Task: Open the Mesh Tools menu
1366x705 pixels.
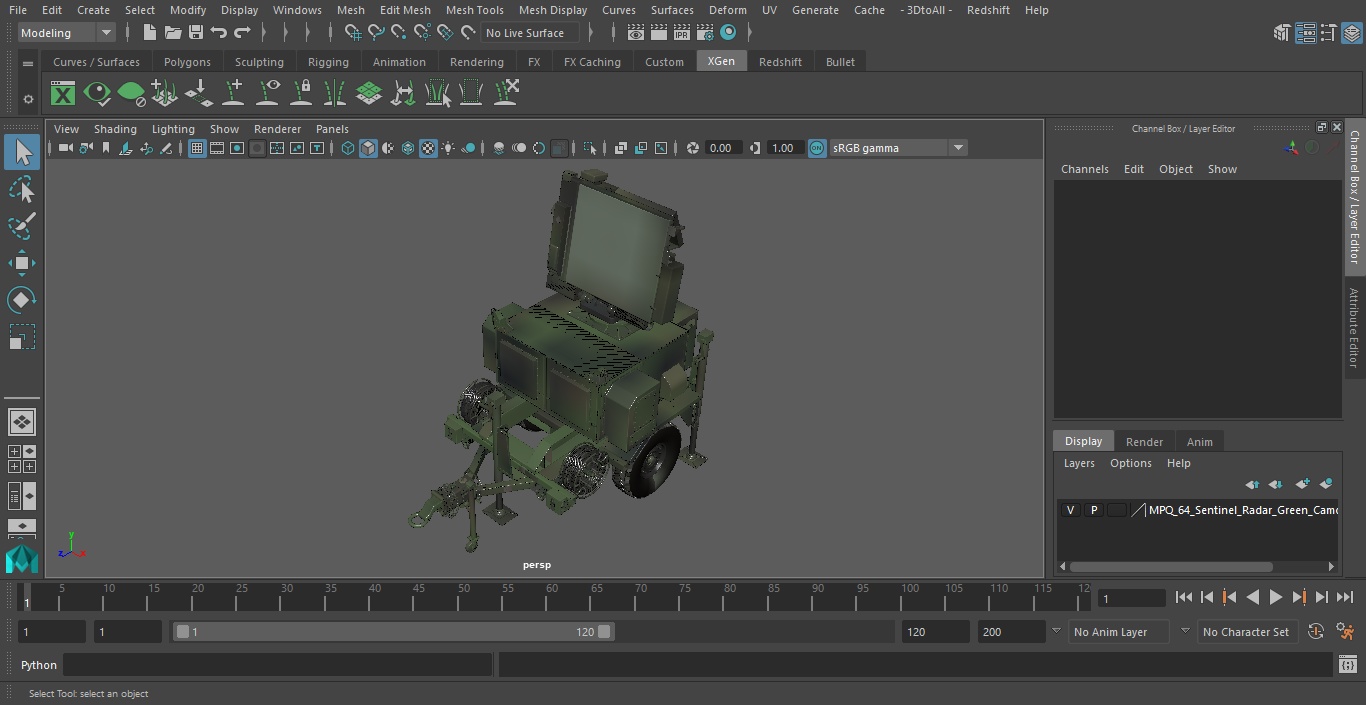Action: tap(474, 10)
